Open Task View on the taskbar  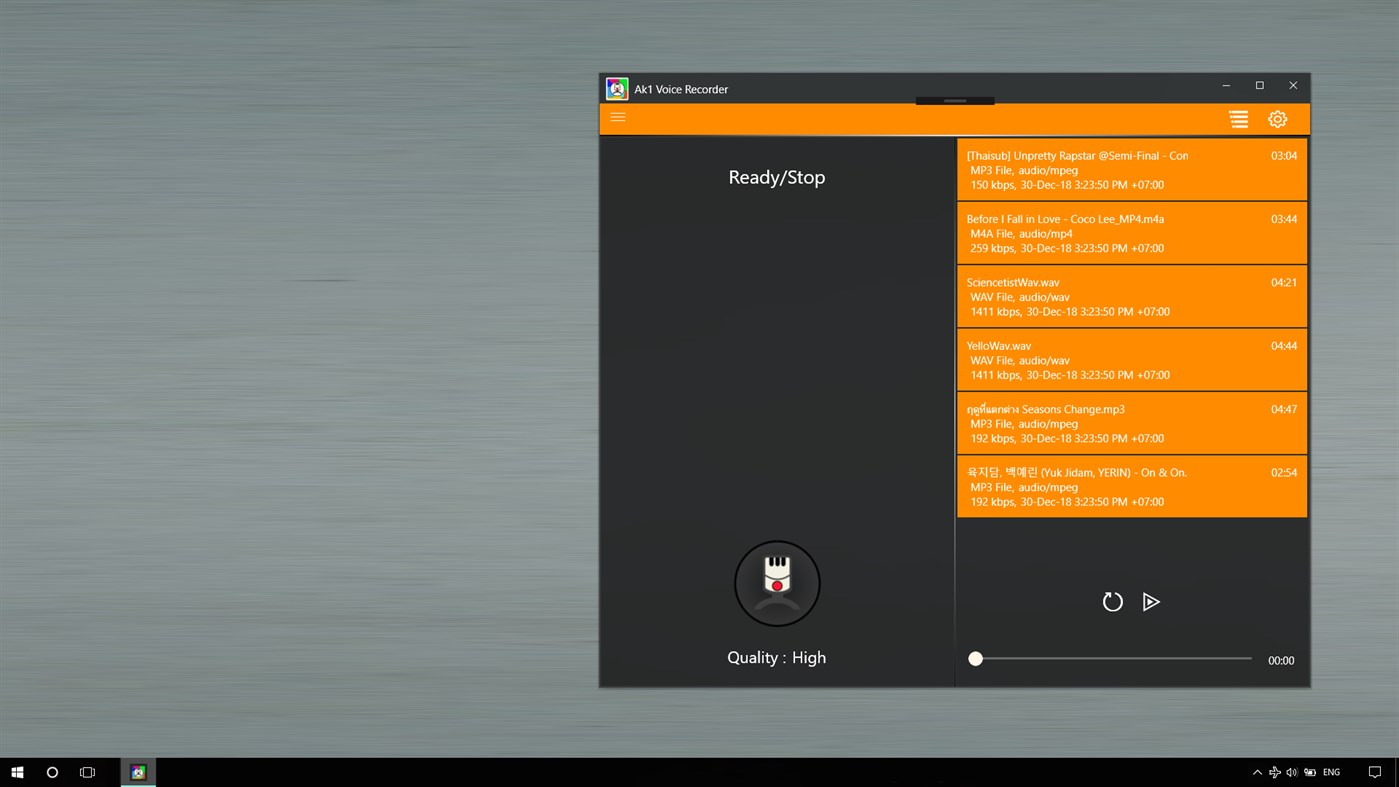(x=86, y=771)
